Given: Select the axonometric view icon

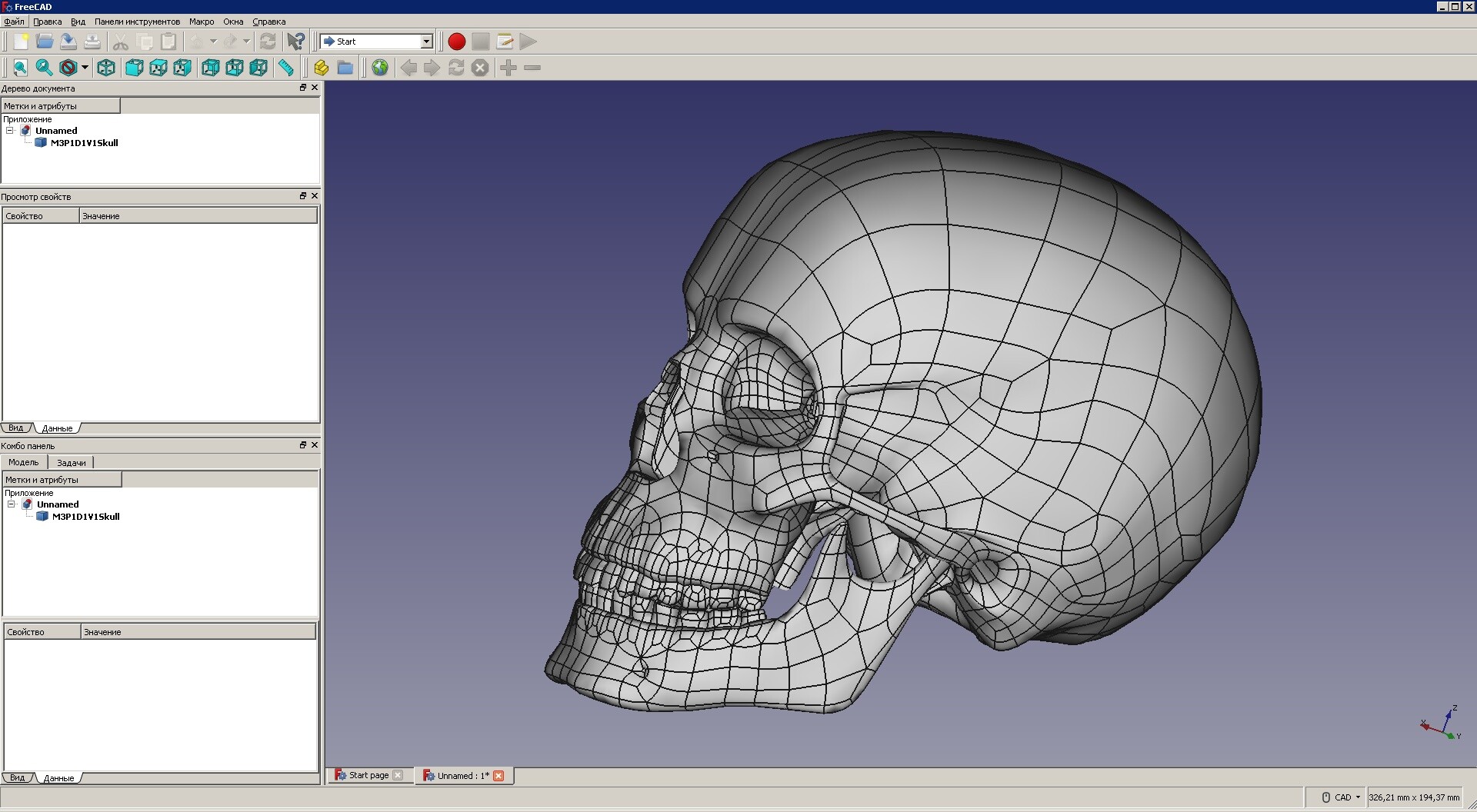Looking at the screenshot, I should (x=106, y=68).
